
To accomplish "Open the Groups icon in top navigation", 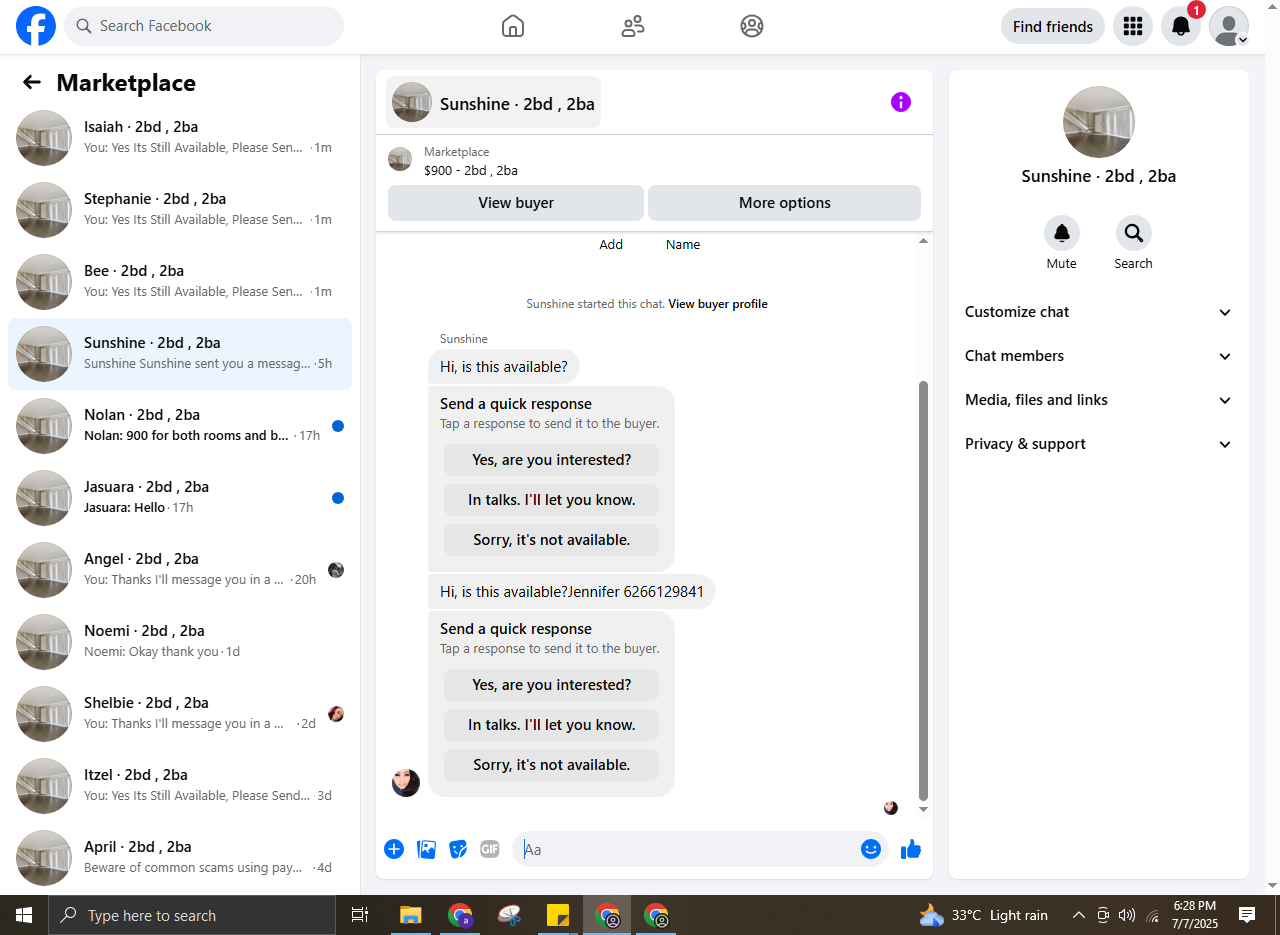I will pos(752,26).
